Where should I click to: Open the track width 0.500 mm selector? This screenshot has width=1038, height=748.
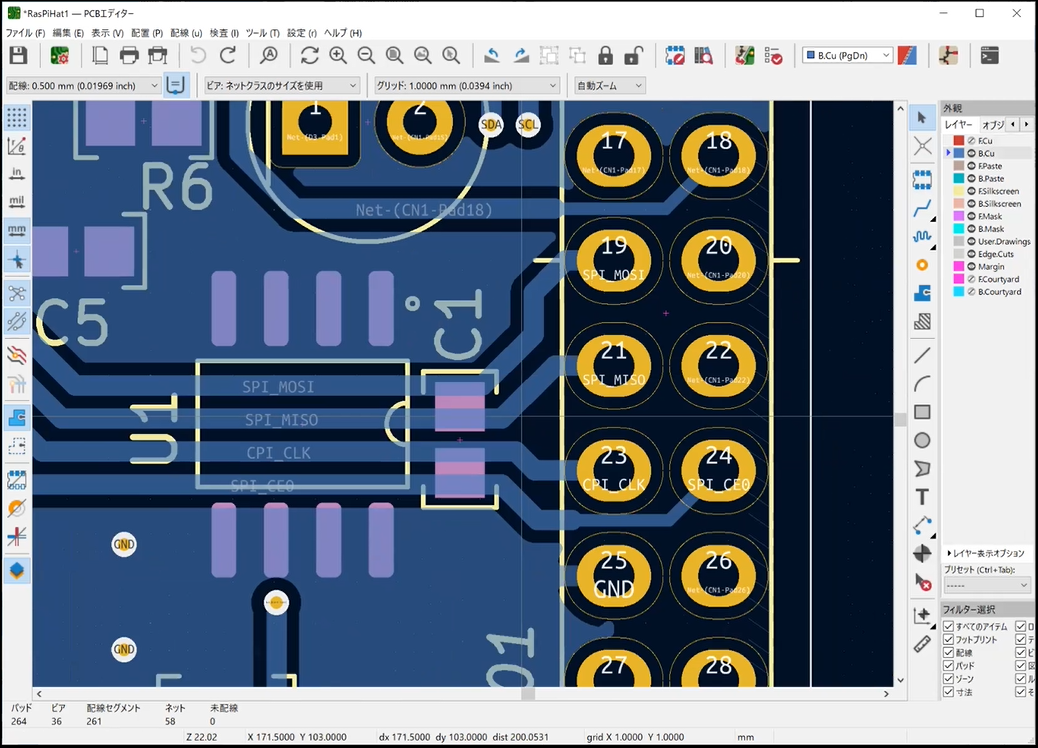pyautogui.click(x=84, y=86)
